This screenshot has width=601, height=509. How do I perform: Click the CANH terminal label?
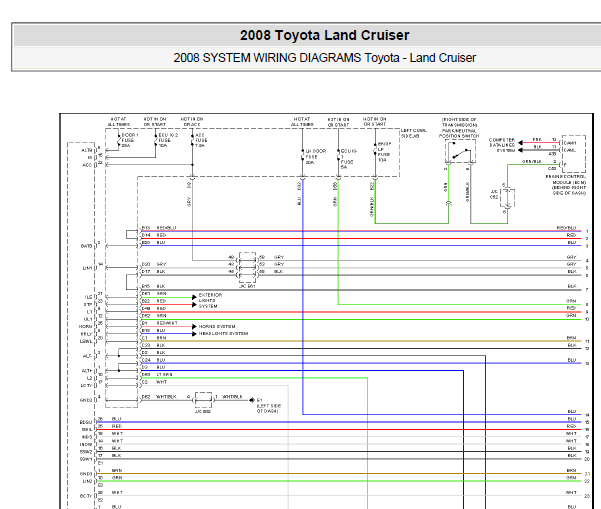(x=569, y=143)
